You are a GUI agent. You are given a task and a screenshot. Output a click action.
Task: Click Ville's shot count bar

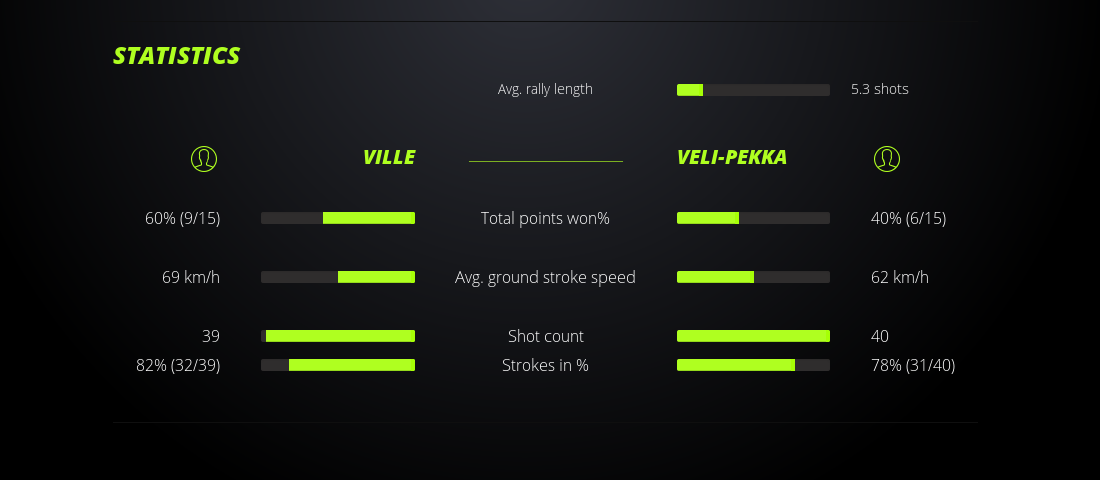tap(338, 336)
